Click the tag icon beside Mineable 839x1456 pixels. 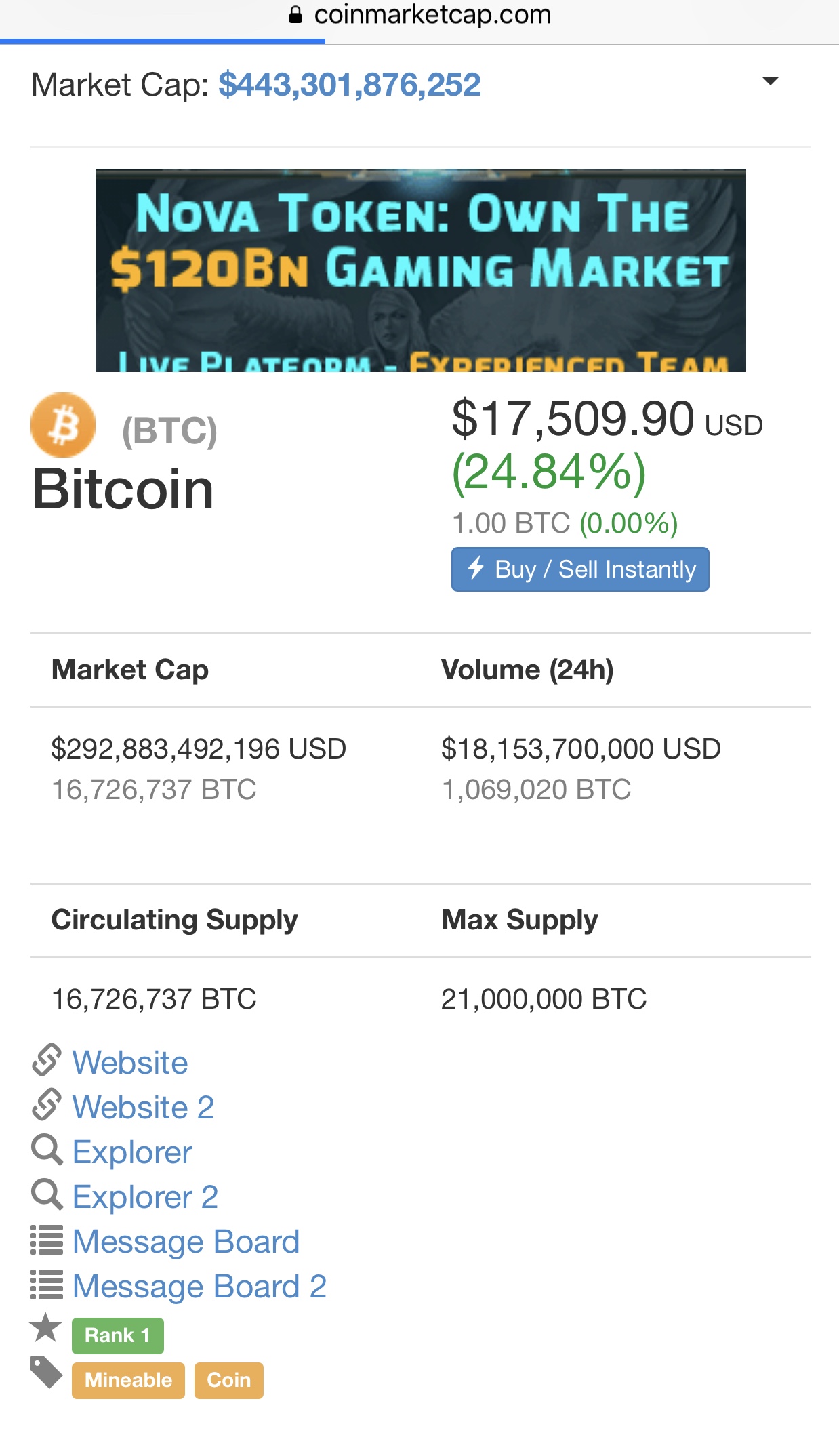coord(46,1373)
